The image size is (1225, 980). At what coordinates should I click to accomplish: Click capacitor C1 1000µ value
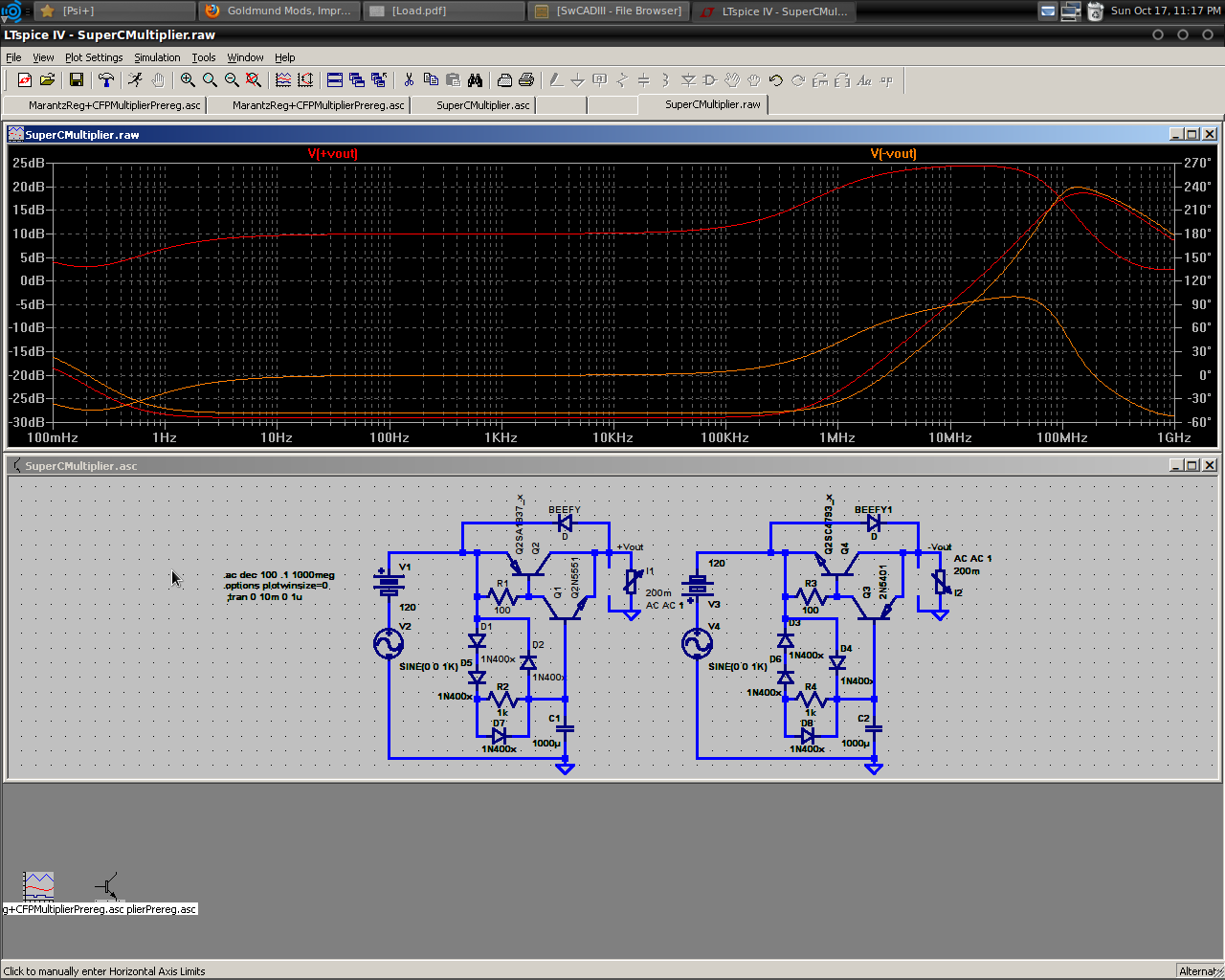[x=546, y=743]
